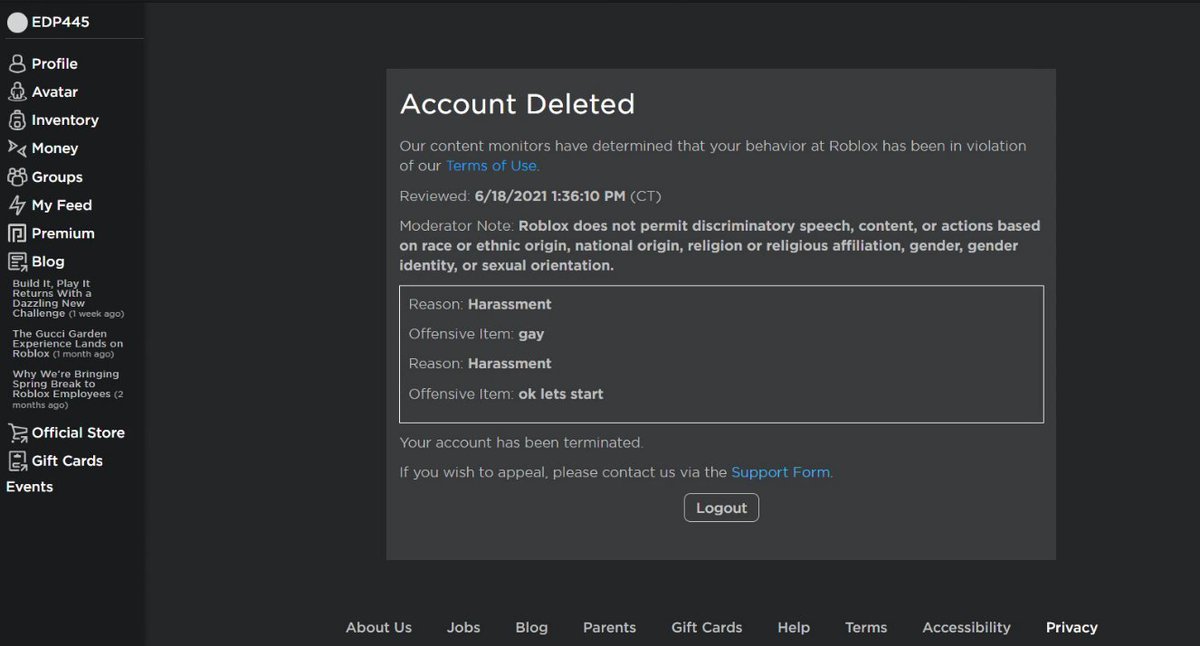
Task: Click the 'Account Deleted' heading
Action: coord(517,104)
